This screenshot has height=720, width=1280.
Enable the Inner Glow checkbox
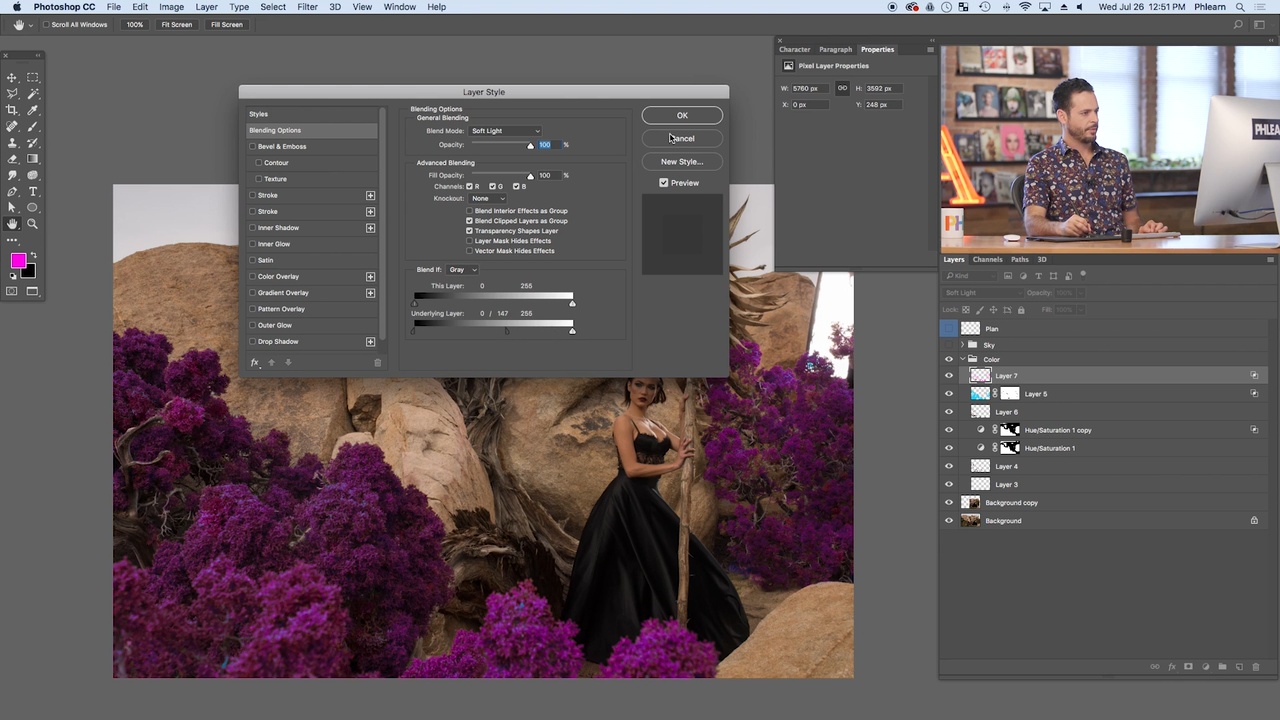pos(252,244)
